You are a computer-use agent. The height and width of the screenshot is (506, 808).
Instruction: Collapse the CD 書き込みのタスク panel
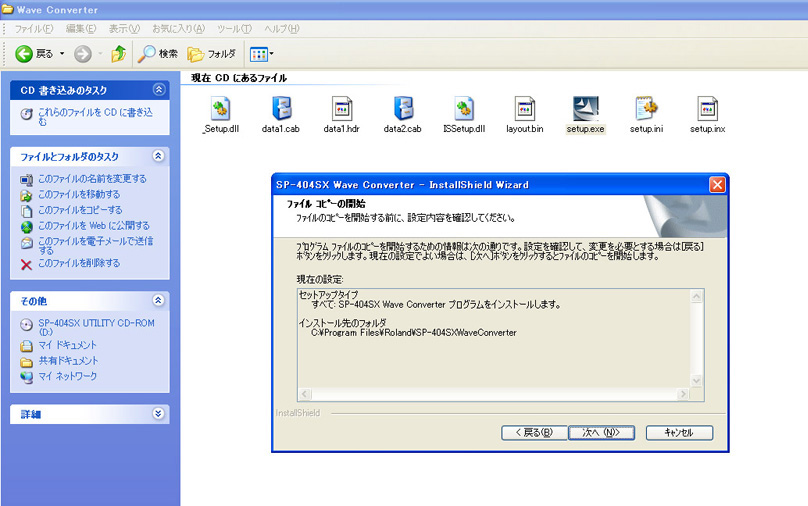click(x=159, y=90)
